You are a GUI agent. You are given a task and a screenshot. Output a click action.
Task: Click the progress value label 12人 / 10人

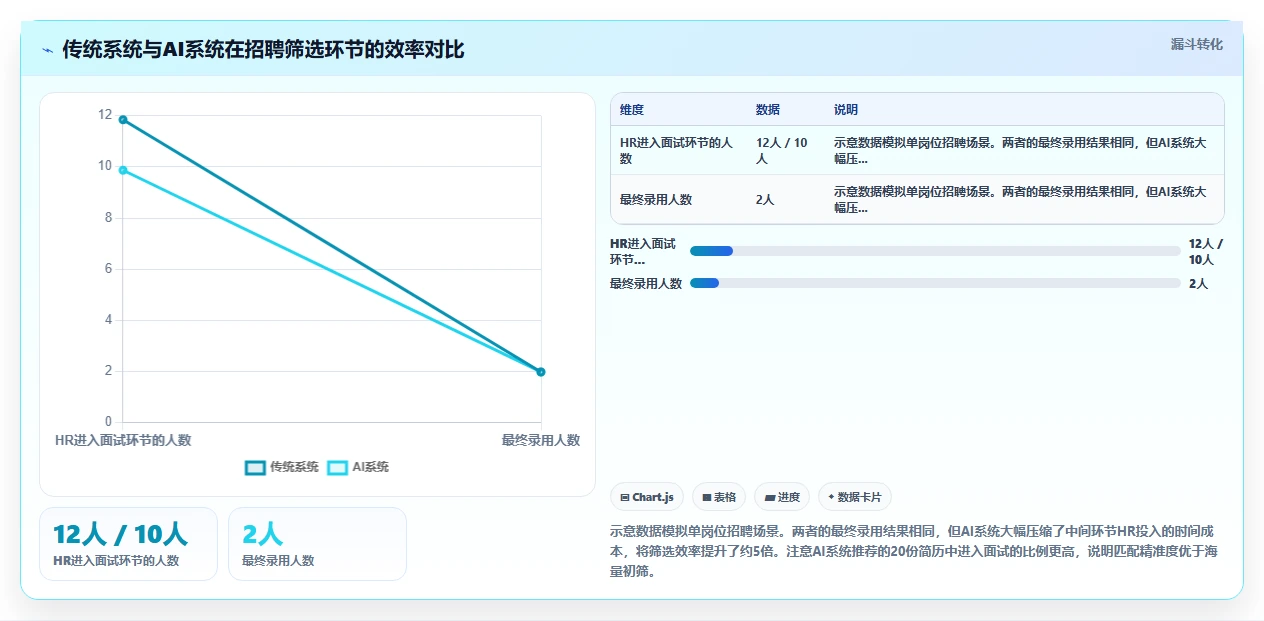click(1206, 251)
